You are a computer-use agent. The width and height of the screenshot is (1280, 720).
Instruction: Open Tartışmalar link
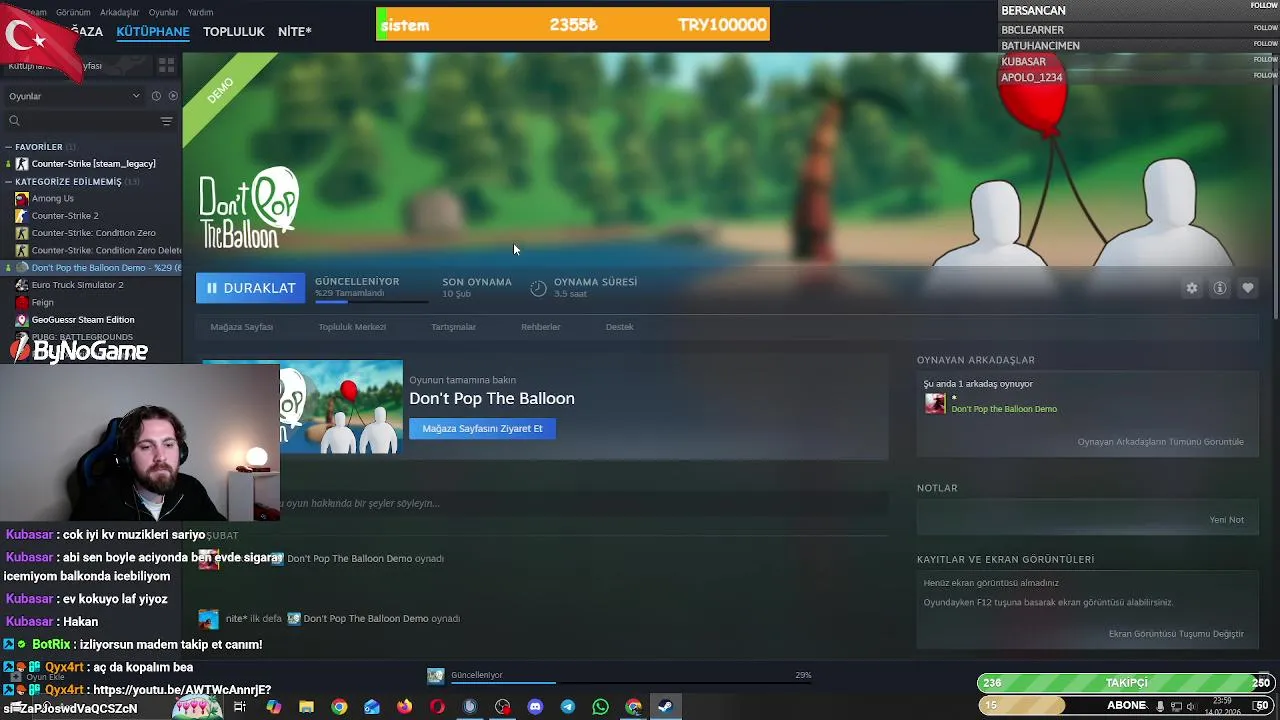(x=453, y=327)
